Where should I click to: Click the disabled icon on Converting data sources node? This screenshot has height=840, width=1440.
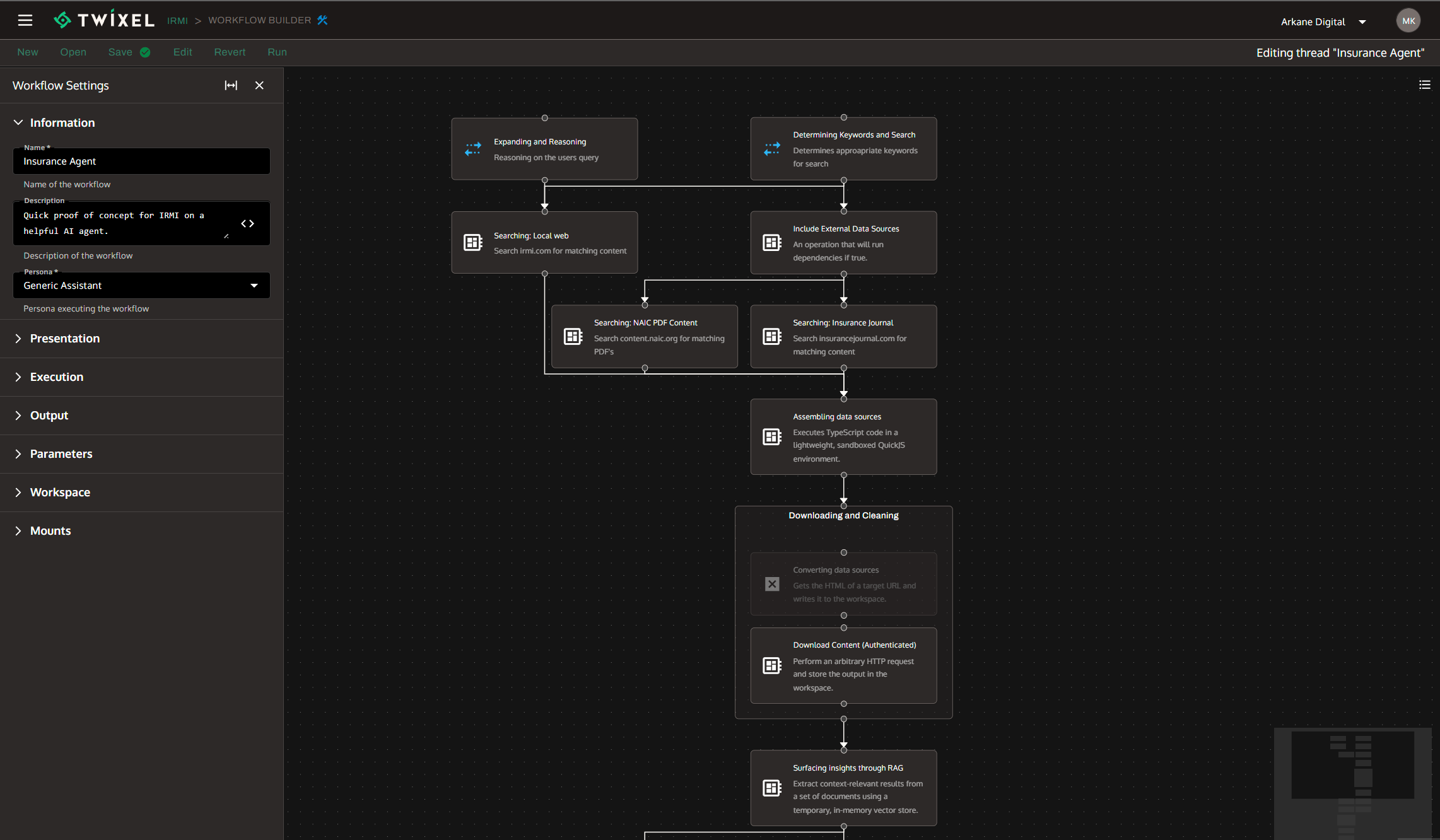[x=771, y=584]
